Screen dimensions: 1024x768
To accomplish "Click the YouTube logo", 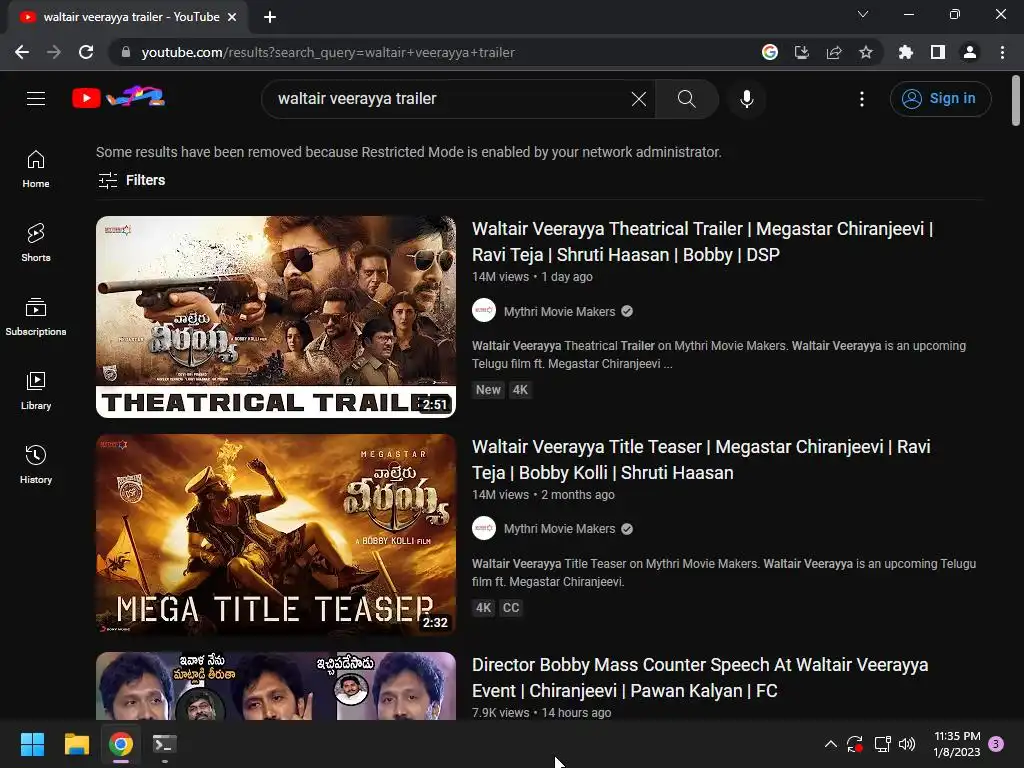I will click(118, 98).
